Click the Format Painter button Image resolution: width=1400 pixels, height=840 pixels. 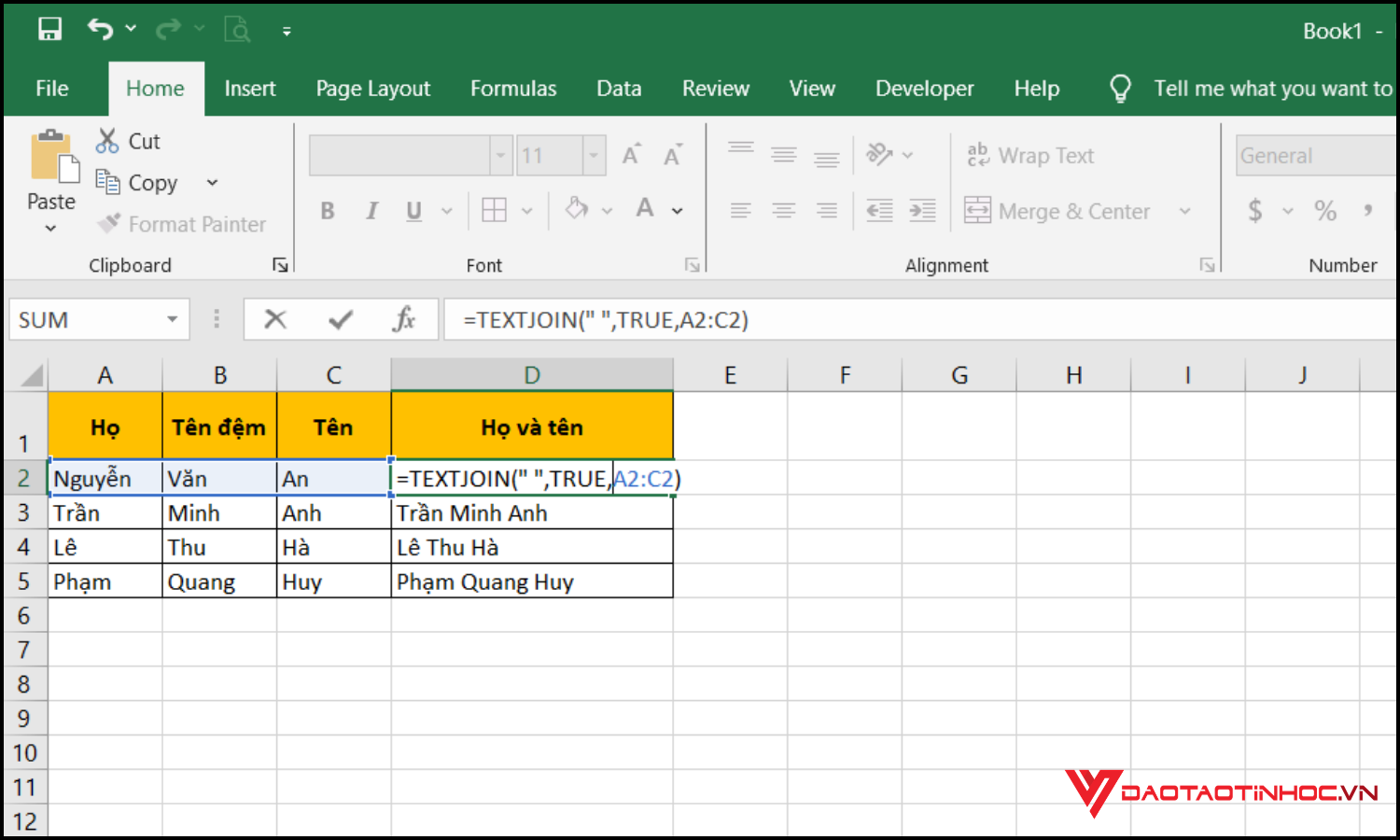(x=182, y=224)
